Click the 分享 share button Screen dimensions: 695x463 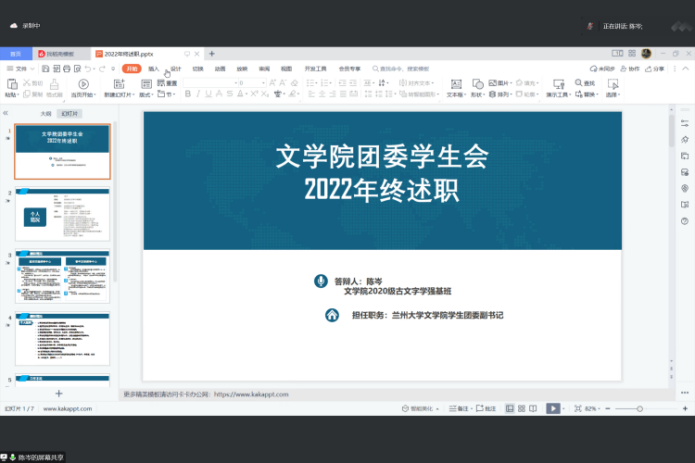(x=655, y=68)
